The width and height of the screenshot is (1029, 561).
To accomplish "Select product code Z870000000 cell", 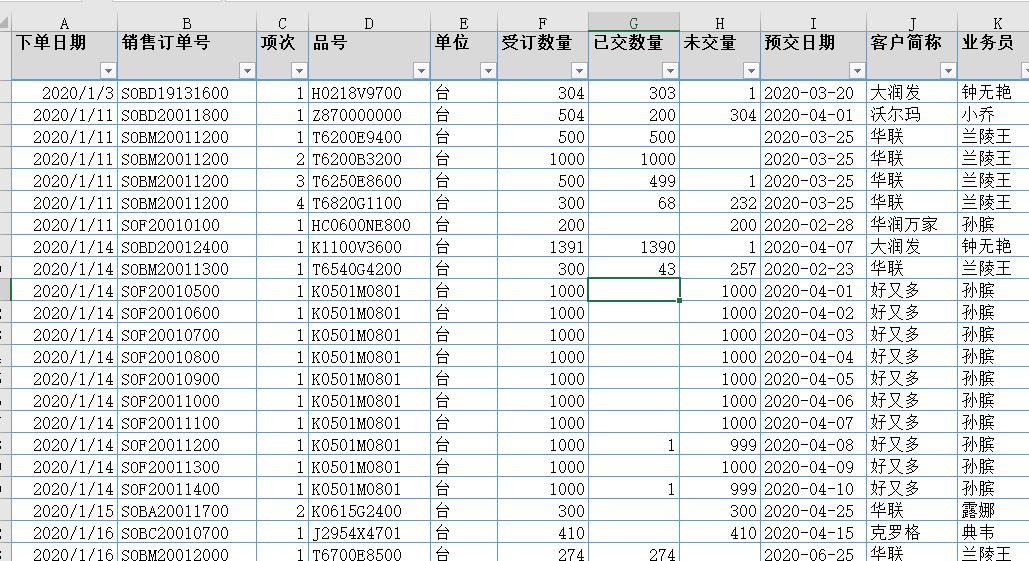I will click(369, 115).
